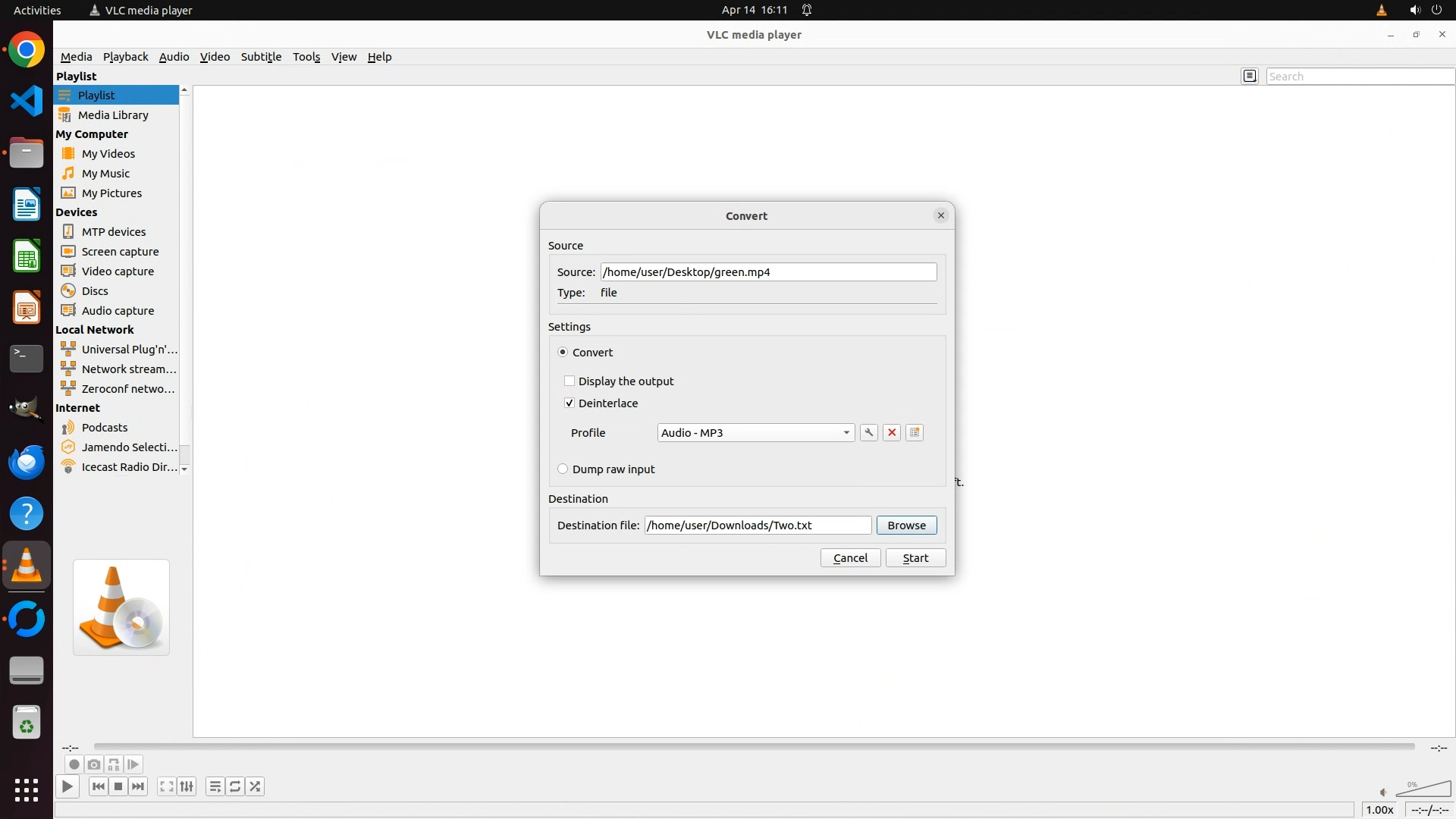This screenshot has width=1456, height=819.
Task: Select Dump raw input radio button
Action: [x=563, y=469]
